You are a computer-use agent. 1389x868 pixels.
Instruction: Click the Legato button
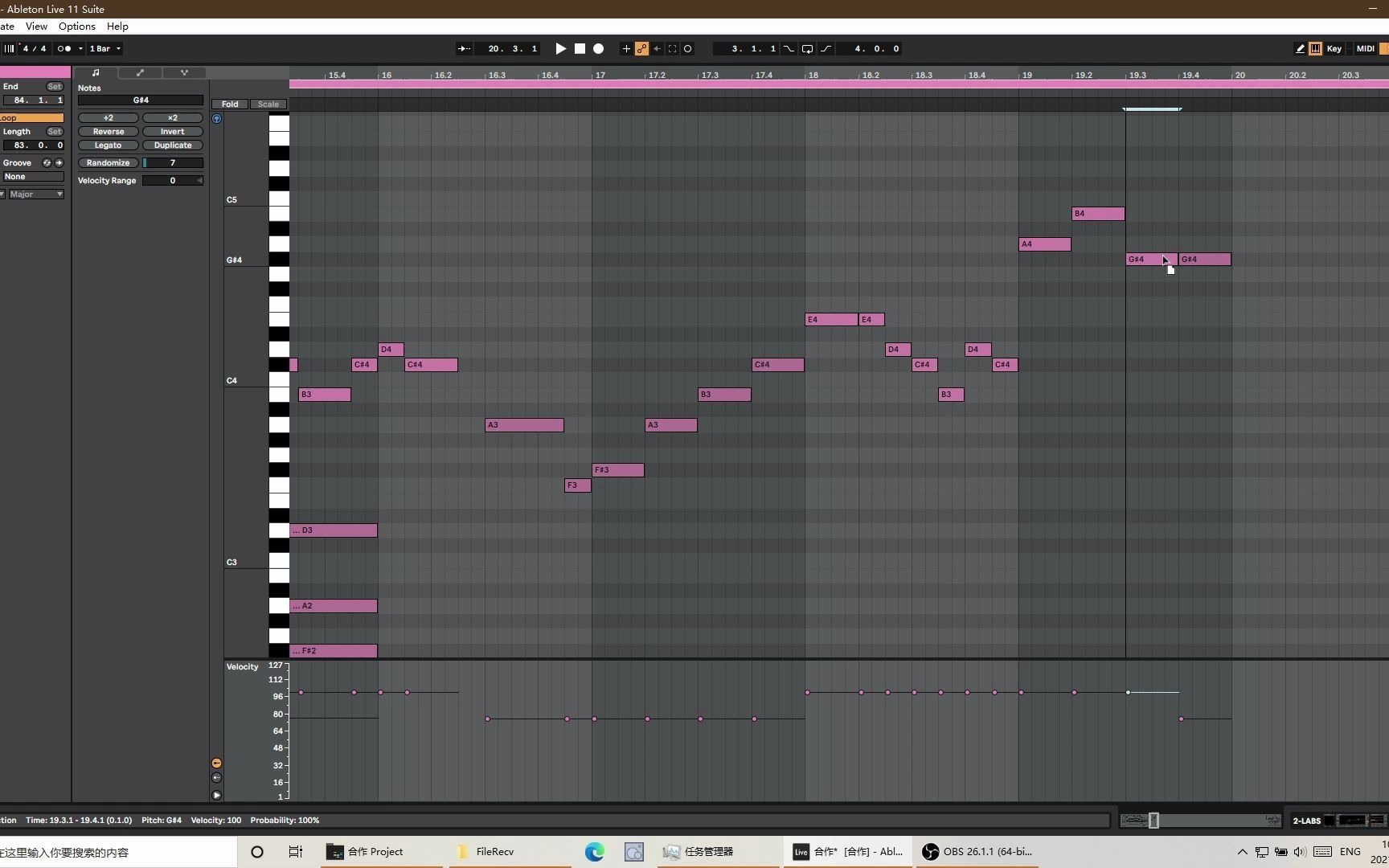108,145
